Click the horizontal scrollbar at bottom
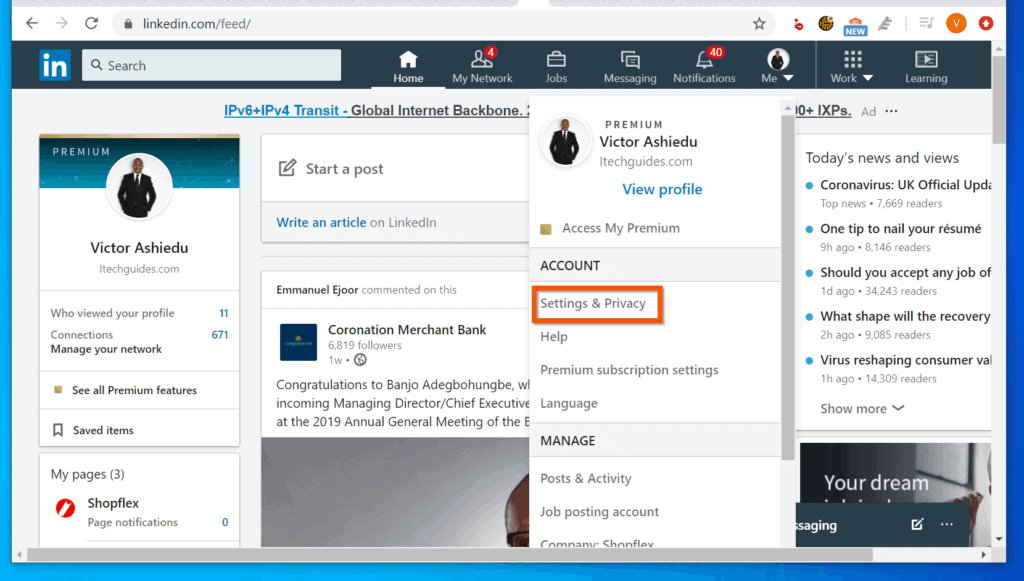The height and width of the screenshot is (581, 1024). 449,555
